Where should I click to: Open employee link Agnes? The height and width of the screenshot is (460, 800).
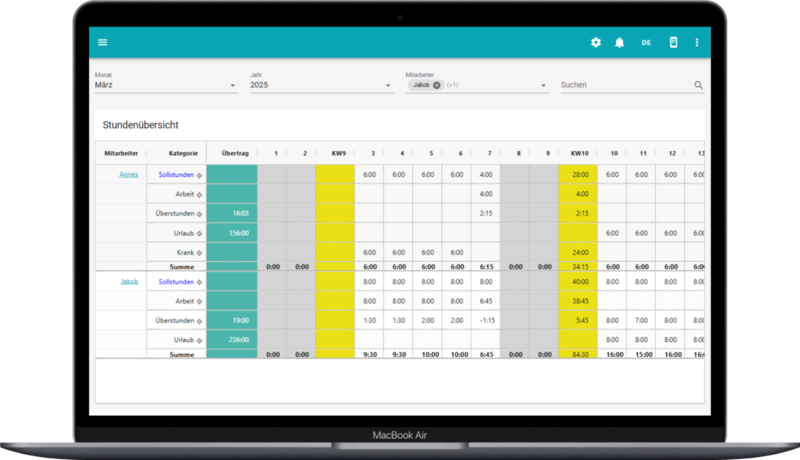point(129,174)
